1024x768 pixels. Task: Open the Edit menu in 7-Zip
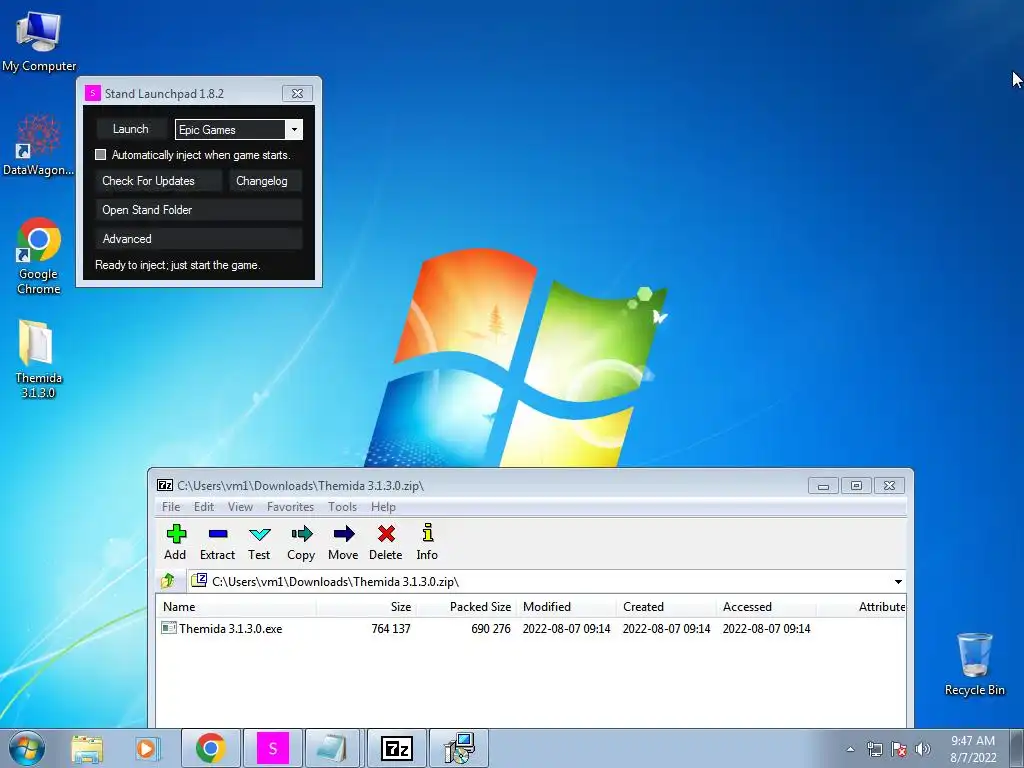(x=204, y=507)
